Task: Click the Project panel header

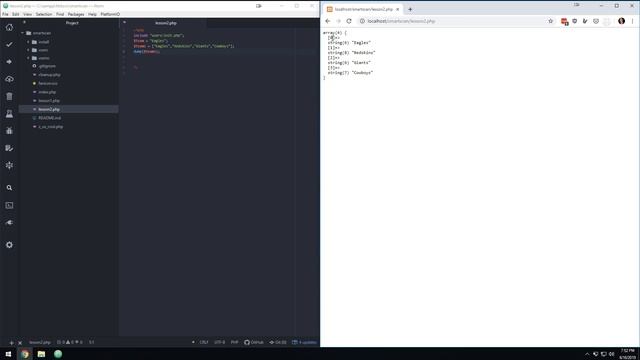Action: (x=72, y=23)
